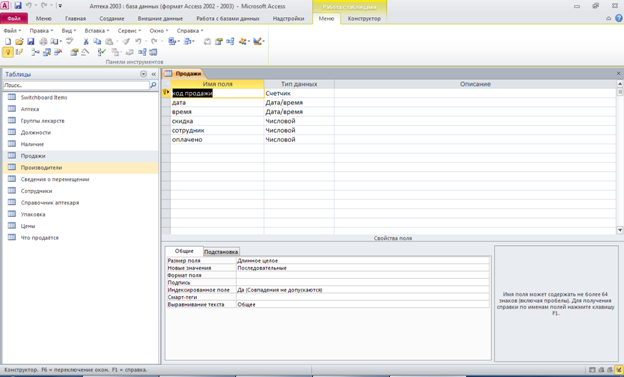This screenshot has width=624, height=377.
Task: Switch to the Подстановка properties tab
Action: point(221,252)
